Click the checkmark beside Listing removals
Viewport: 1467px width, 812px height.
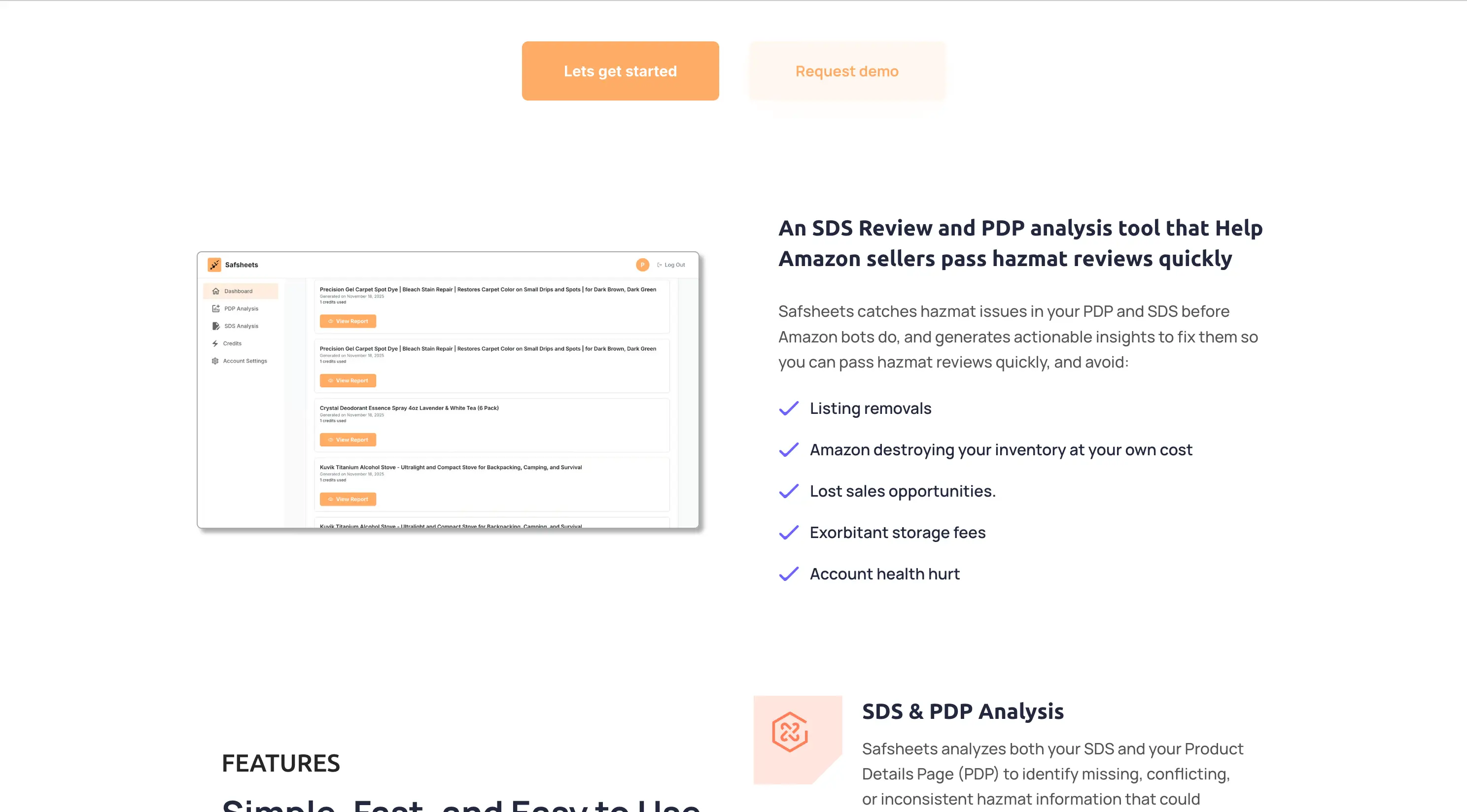pyautogui.click(x=789, y=408)
